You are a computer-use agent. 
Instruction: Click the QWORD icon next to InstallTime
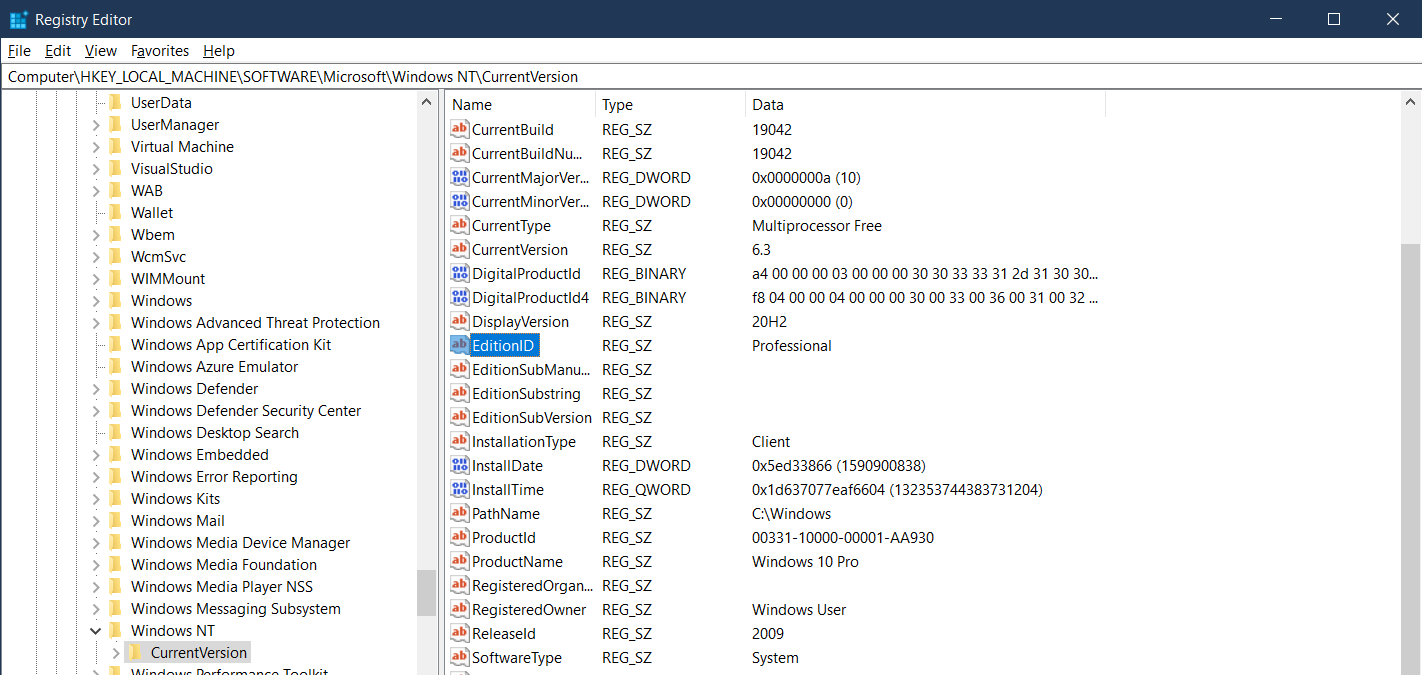pos(459,489)
